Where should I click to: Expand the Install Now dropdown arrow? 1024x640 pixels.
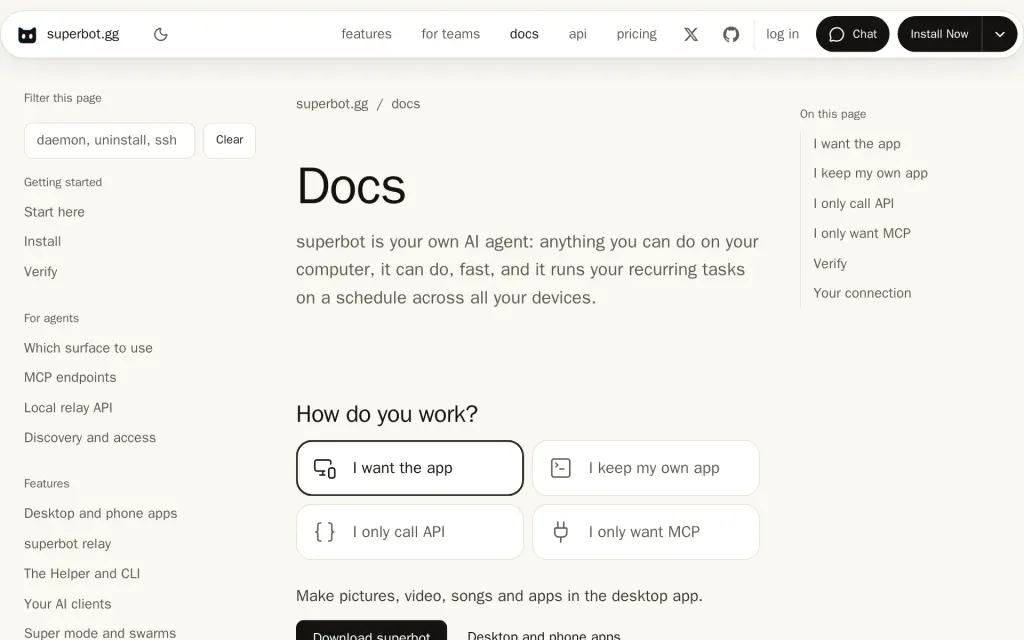click(999, 34)
